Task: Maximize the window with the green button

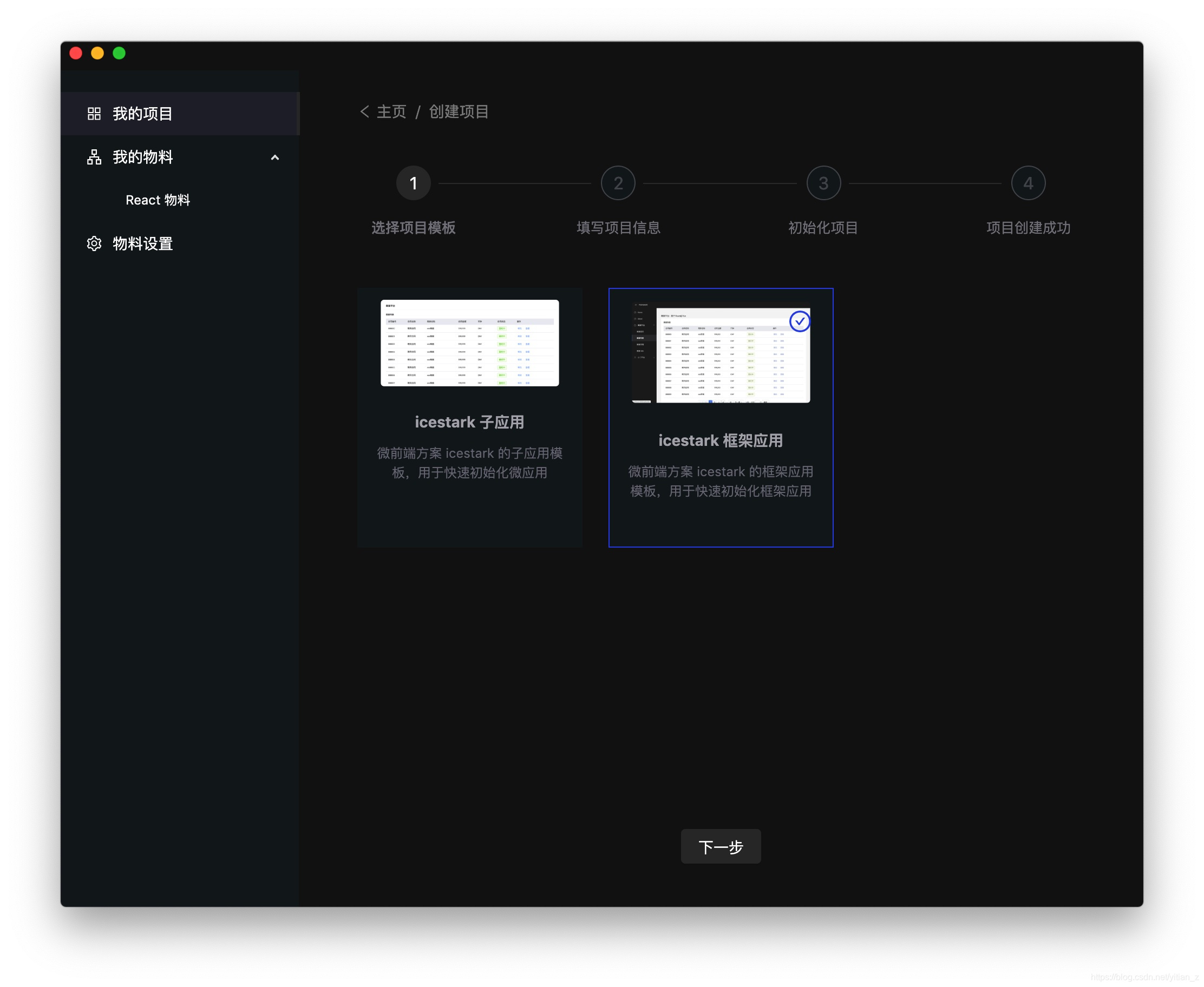Action: click(119, 54)
